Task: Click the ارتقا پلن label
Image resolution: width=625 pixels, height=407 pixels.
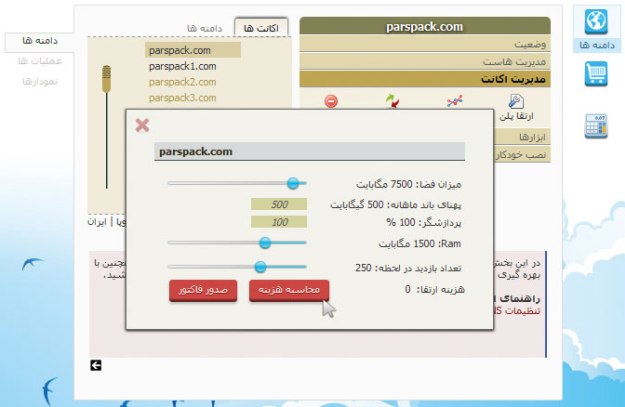Action: [x=516, y=116]
